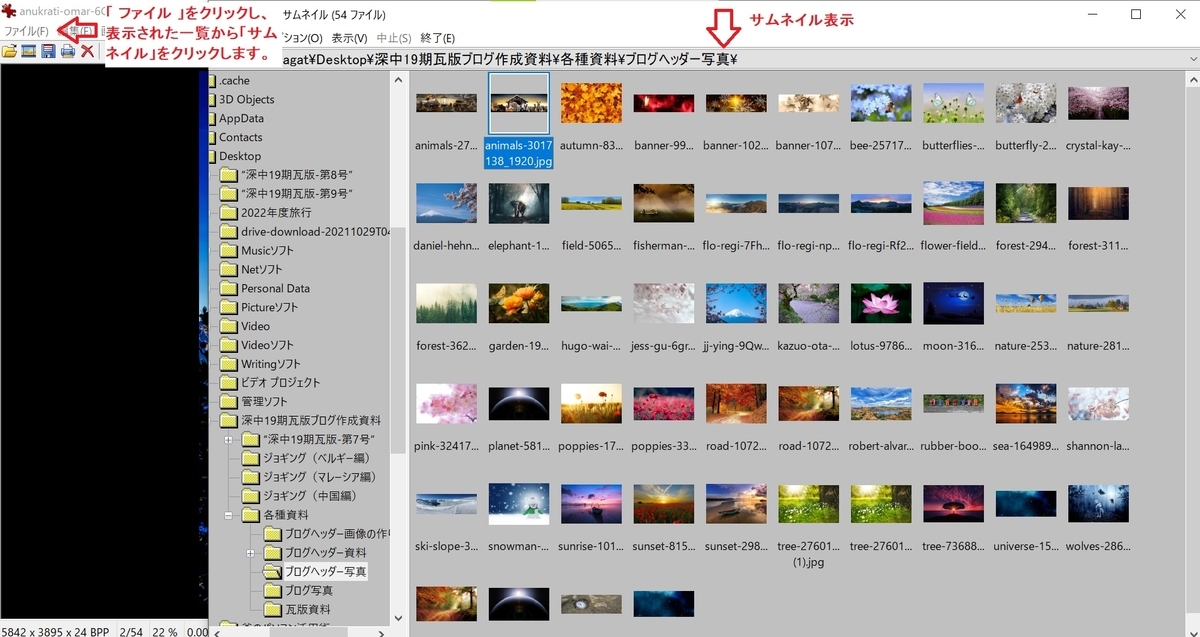Click the "5842 x 3895 x 24 BPP" status text
The image size is (1200, 637).
click(56, 632)
